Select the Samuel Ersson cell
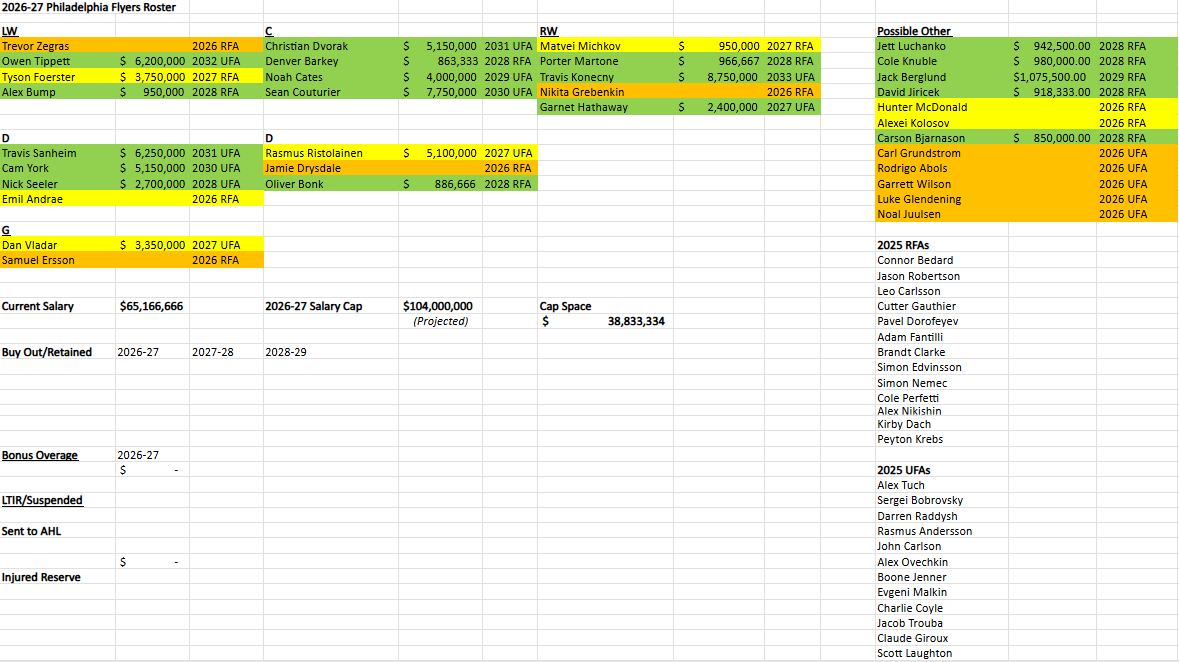 [58, 260]
